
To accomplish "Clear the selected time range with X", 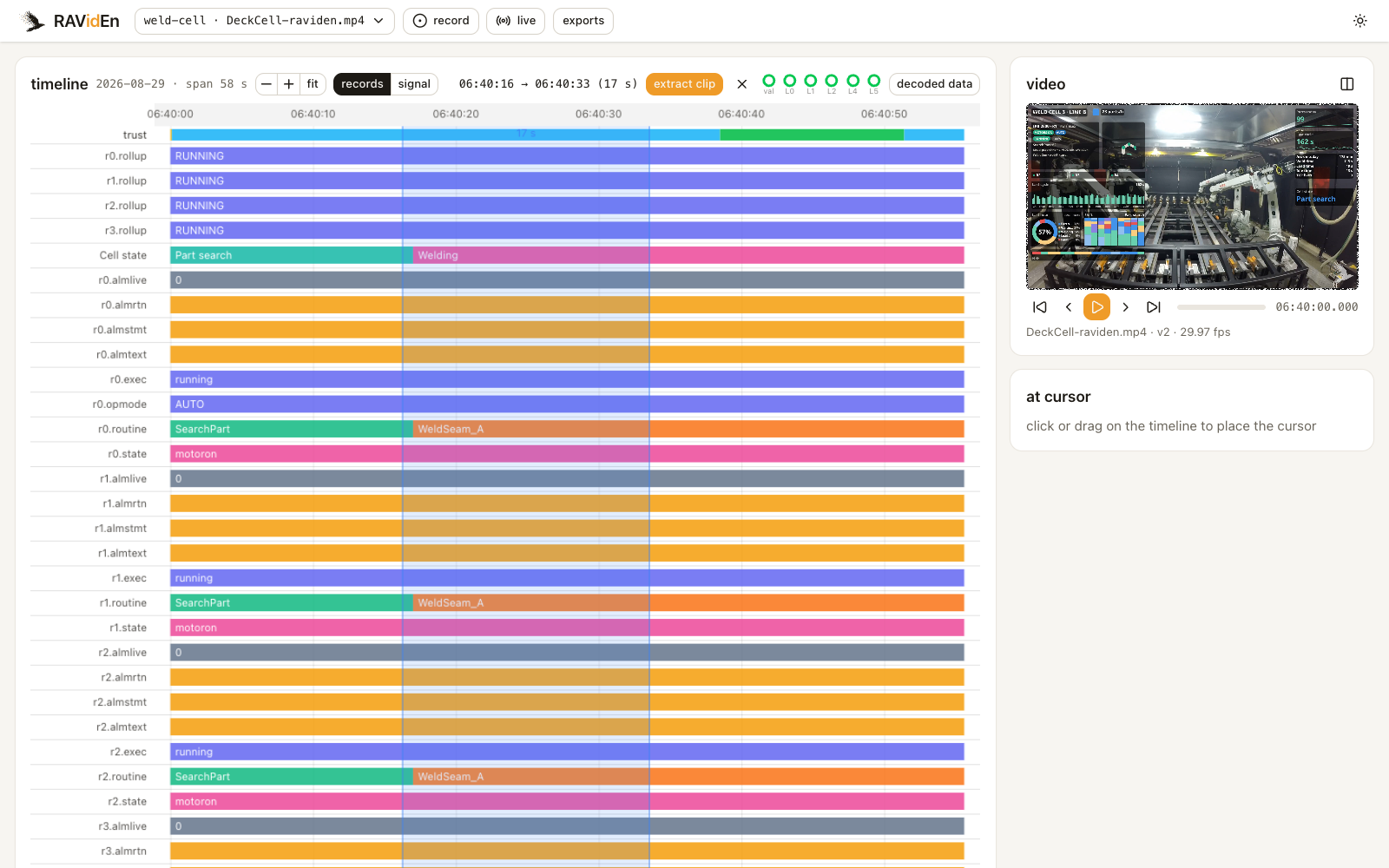I will [x=742, y=84].
